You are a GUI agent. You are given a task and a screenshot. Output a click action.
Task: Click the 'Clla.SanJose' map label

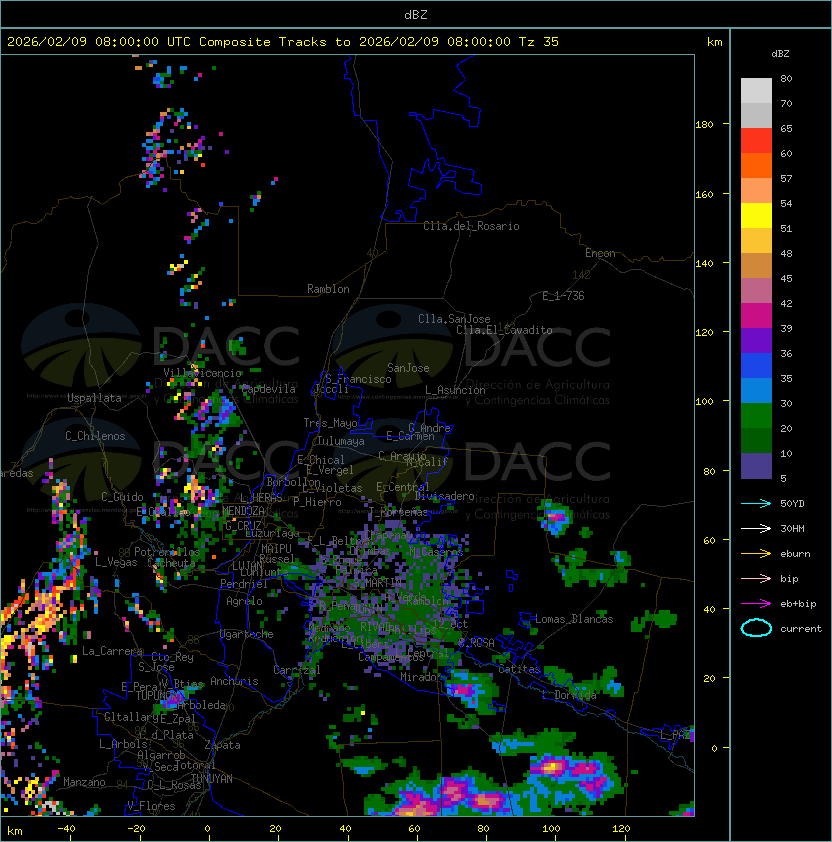(454, 319)
